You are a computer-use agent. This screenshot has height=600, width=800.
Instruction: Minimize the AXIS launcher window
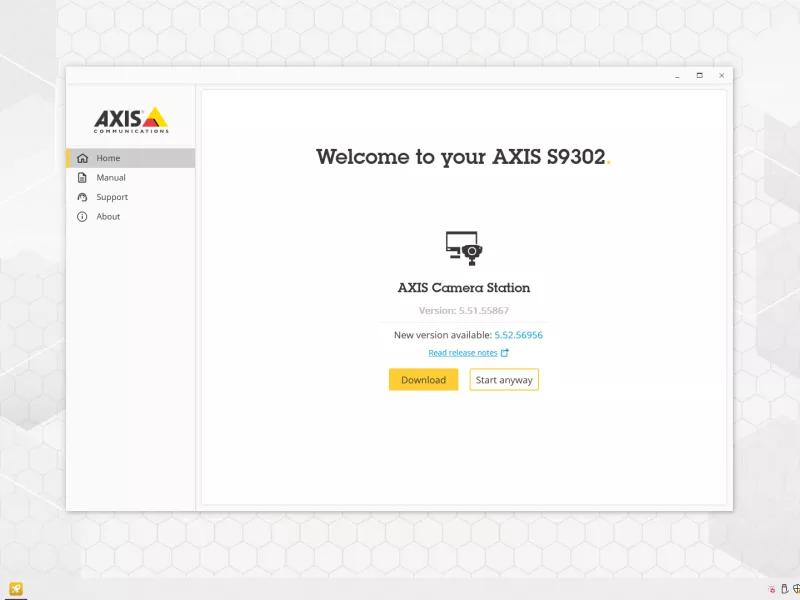678,76
